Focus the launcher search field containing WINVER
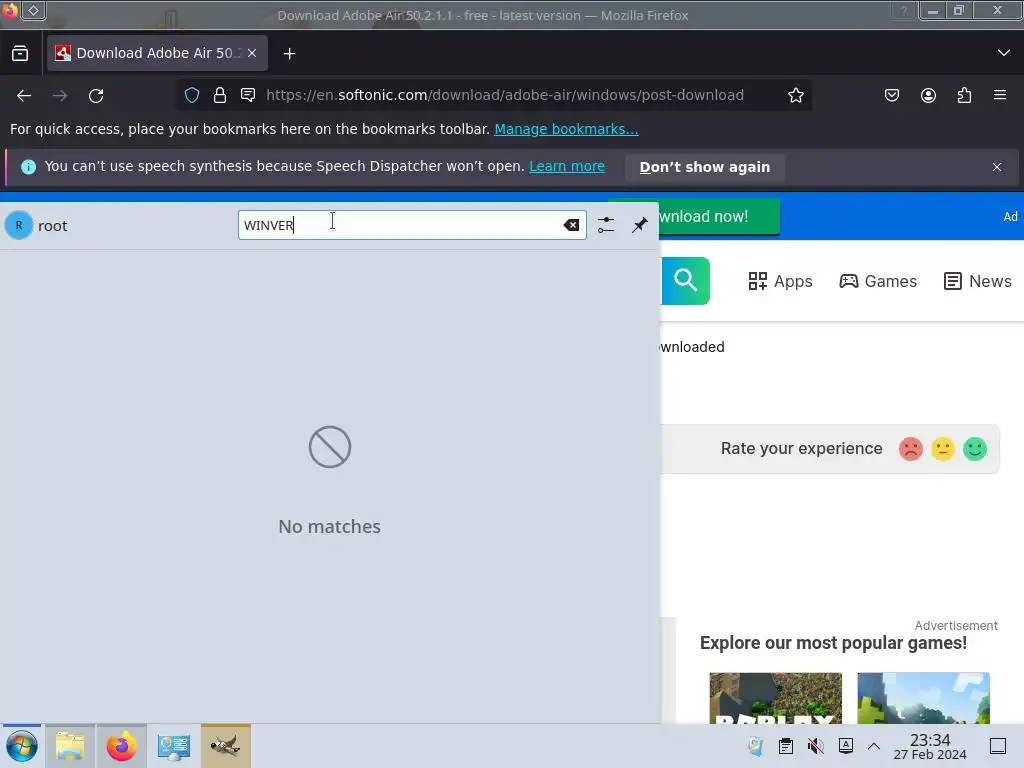The width and height of the screenshot is (1024, 768). point(412,225)
